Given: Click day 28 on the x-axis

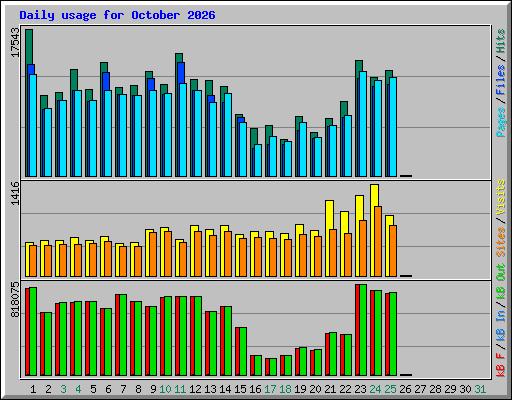Looking at the screenshot, I should pyautogui.click(x=435, y=389).
